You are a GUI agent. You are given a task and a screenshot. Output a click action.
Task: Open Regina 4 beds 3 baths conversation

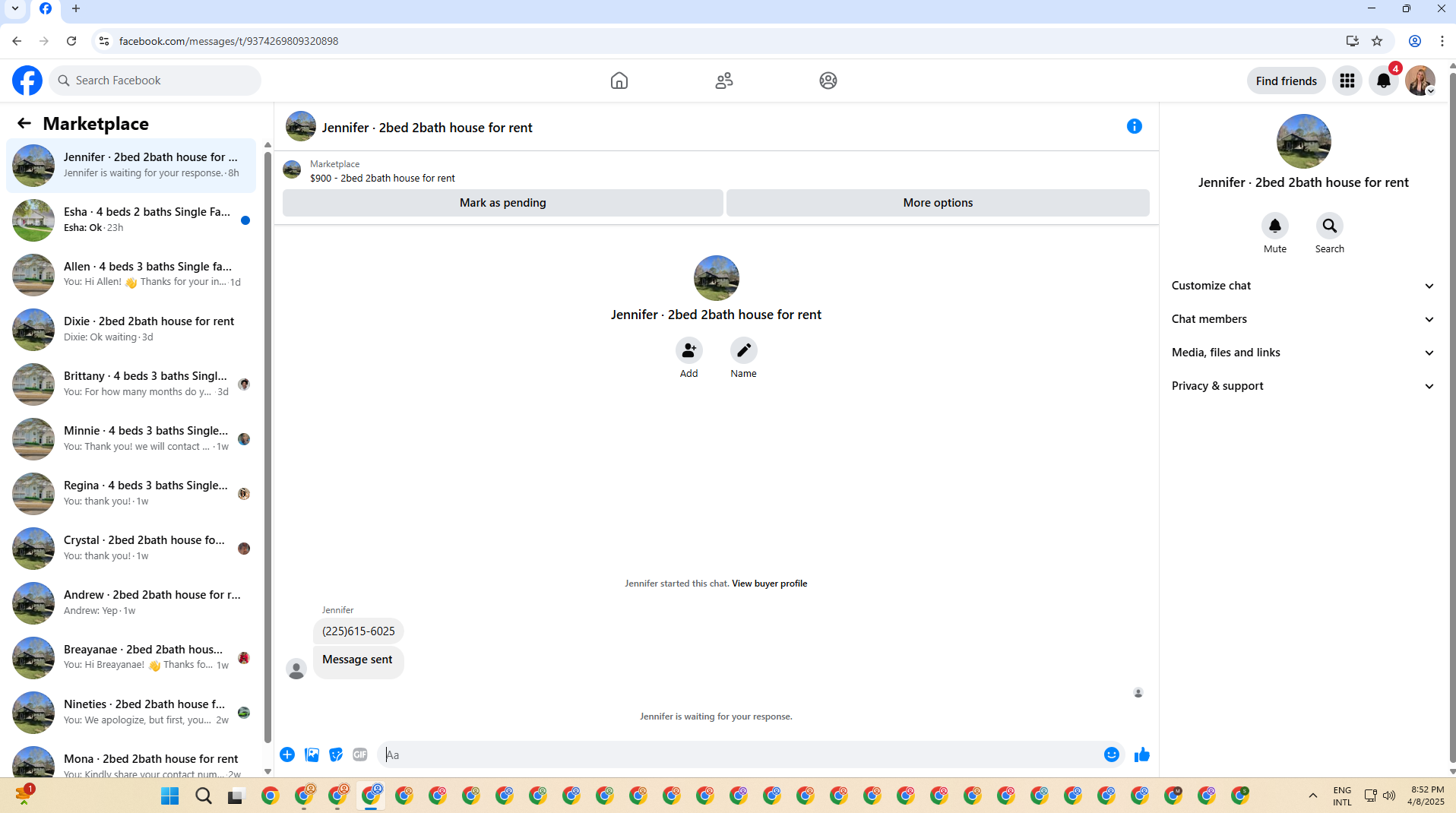click(x=131, y=493)
